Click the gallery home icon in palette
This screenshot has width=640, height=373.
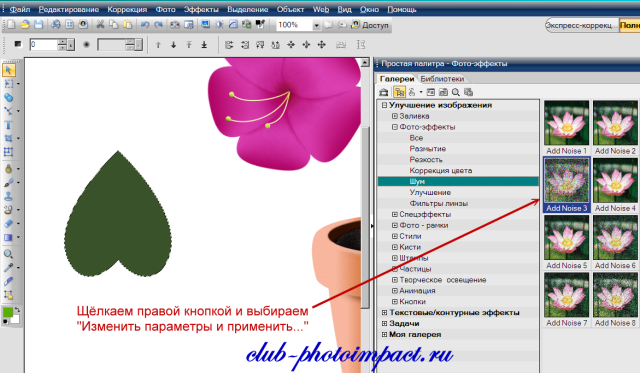[384, 92]
